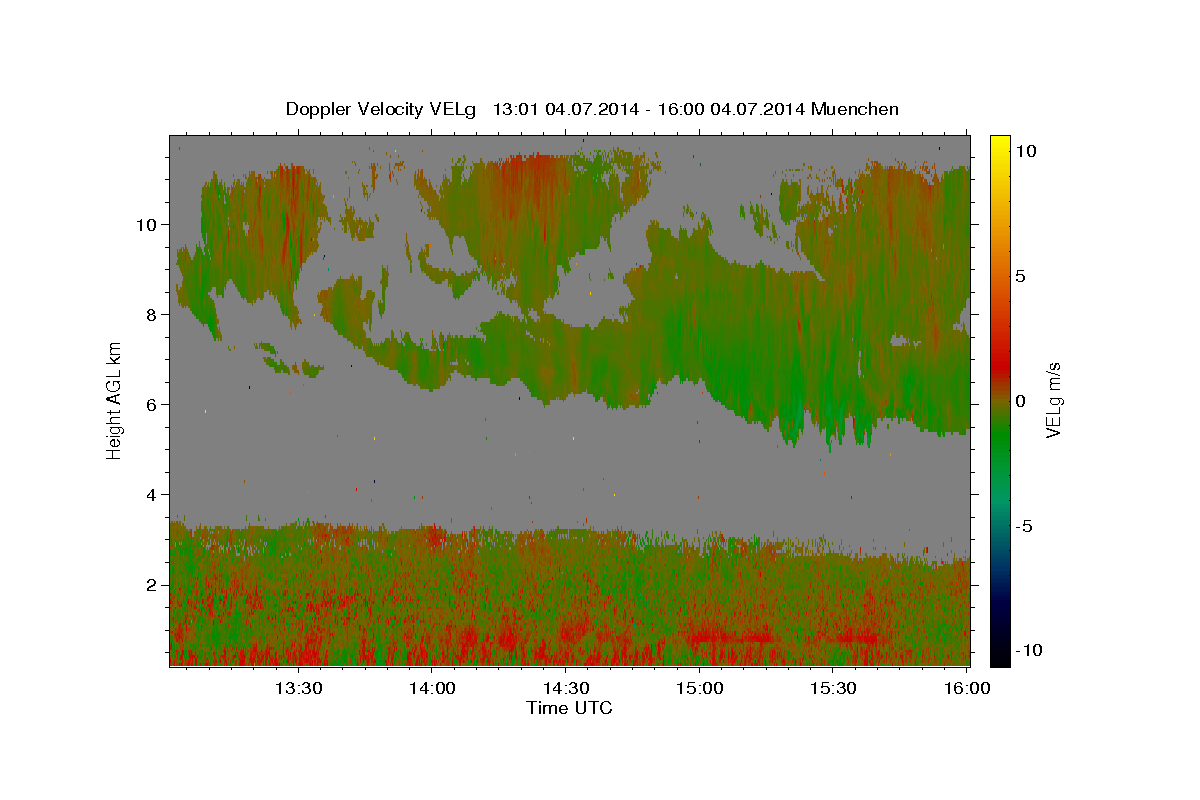Screen dimensions: 1200x800
Task: Click the yellow top end of the colorbar
Action: pyautogui.click(x=1000, y=142)
